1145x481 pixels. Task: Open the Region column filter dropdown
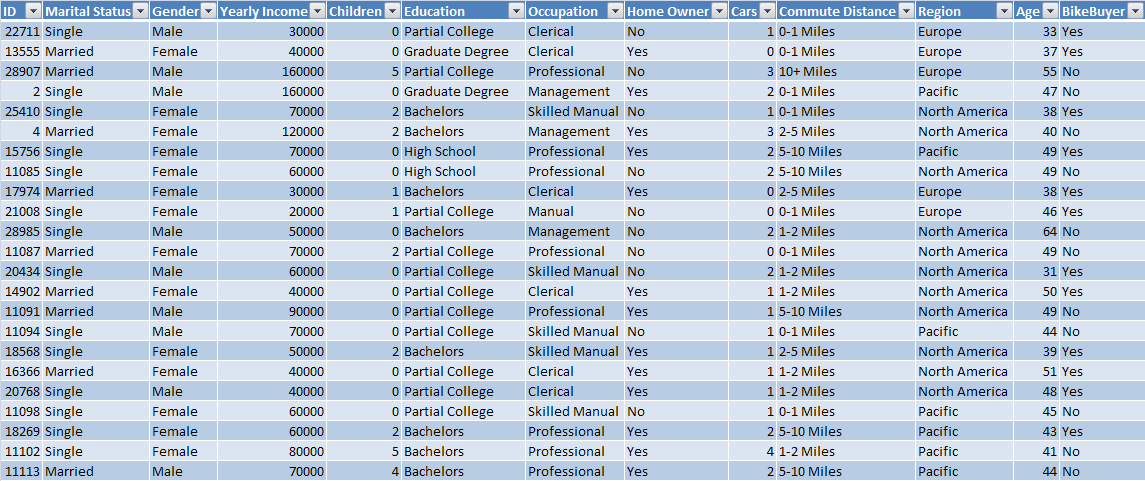tap(1003, 11)
